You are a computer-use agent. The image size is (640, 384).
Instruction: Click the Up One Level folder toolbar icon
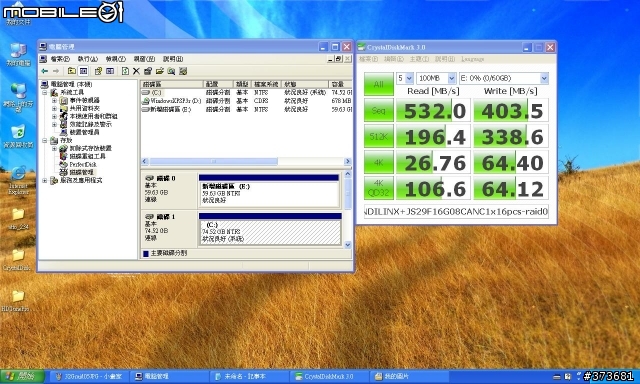[x=72, y=71]
